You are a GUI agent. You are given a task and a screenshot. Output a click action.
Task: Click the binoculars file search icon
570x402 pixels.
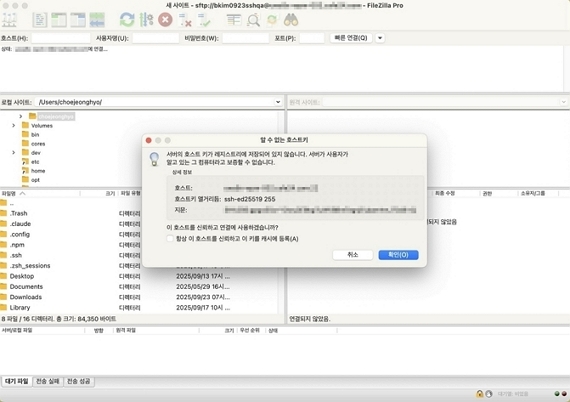pos(291,20)
